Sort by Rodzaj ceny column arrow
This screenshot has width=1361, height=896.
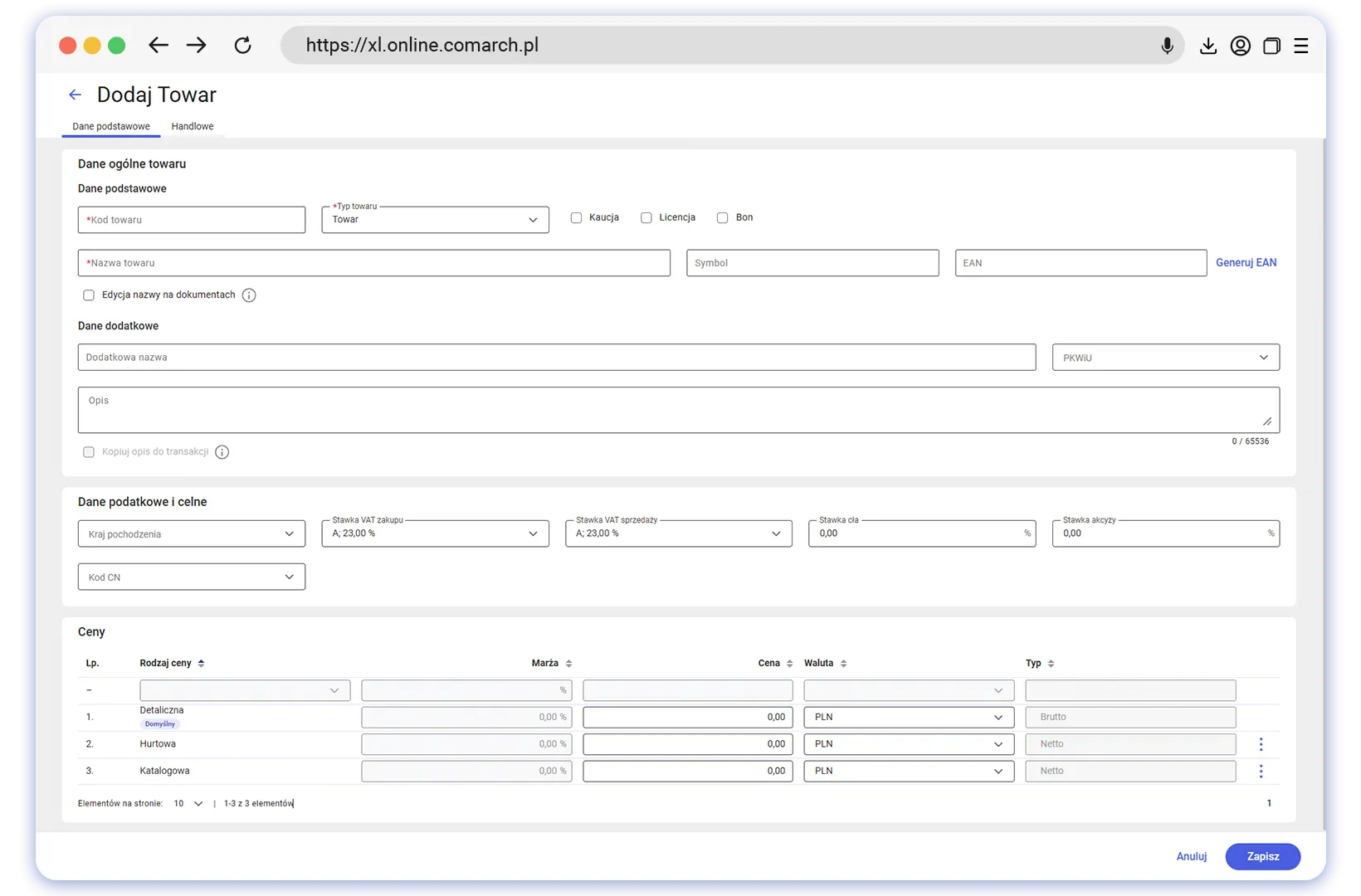pyautogui.click(x=201, y=664)
